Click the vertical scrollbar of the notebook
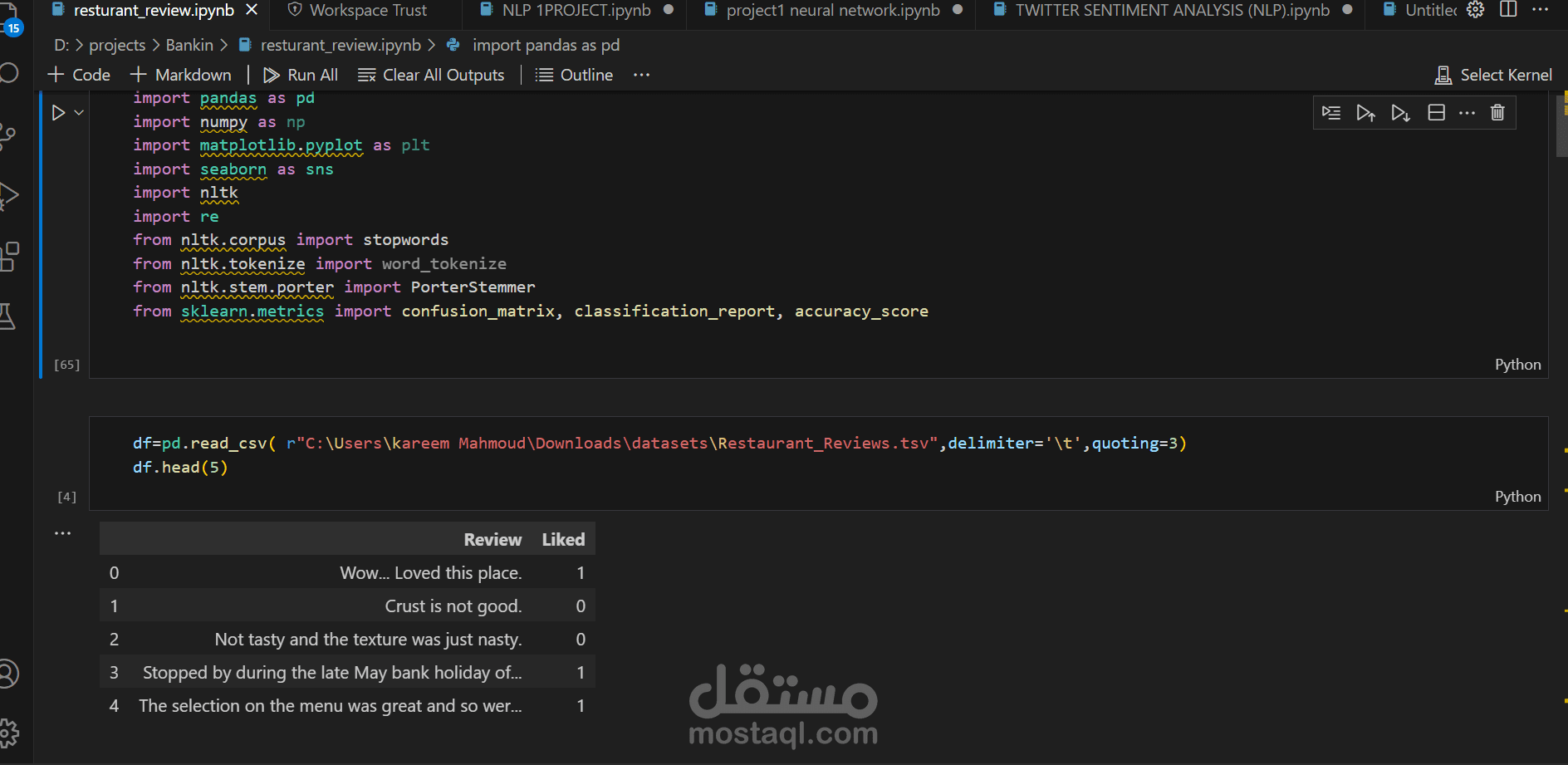 point(1561,125)
